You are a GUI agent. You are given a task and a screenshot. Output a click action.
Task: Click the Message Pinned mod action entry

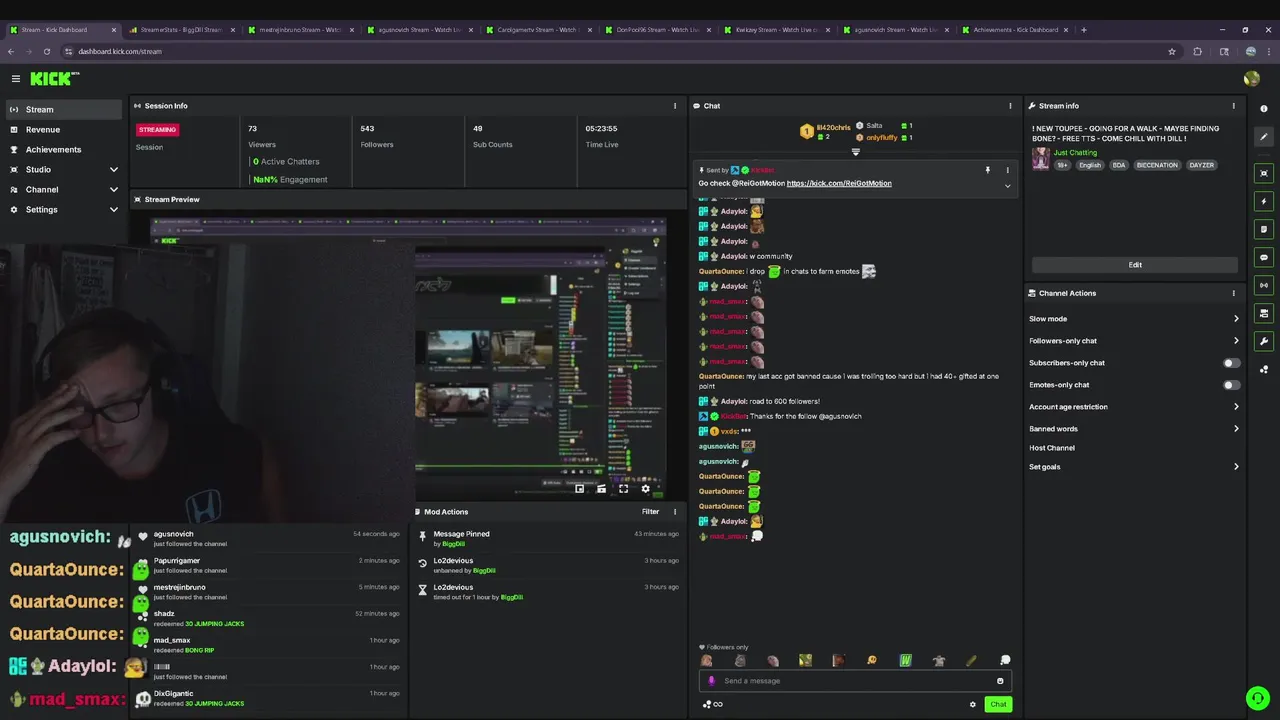pyautogui.click(x=547, y=538)
